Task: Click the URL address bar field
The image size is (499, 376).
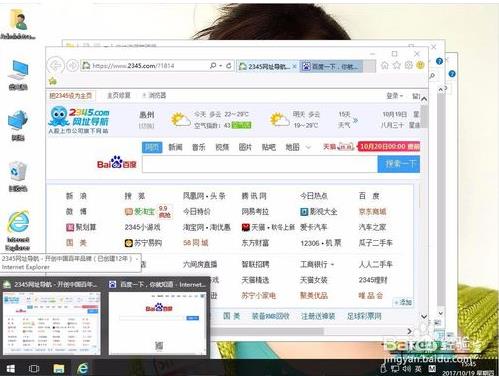Action: point(146,66)
